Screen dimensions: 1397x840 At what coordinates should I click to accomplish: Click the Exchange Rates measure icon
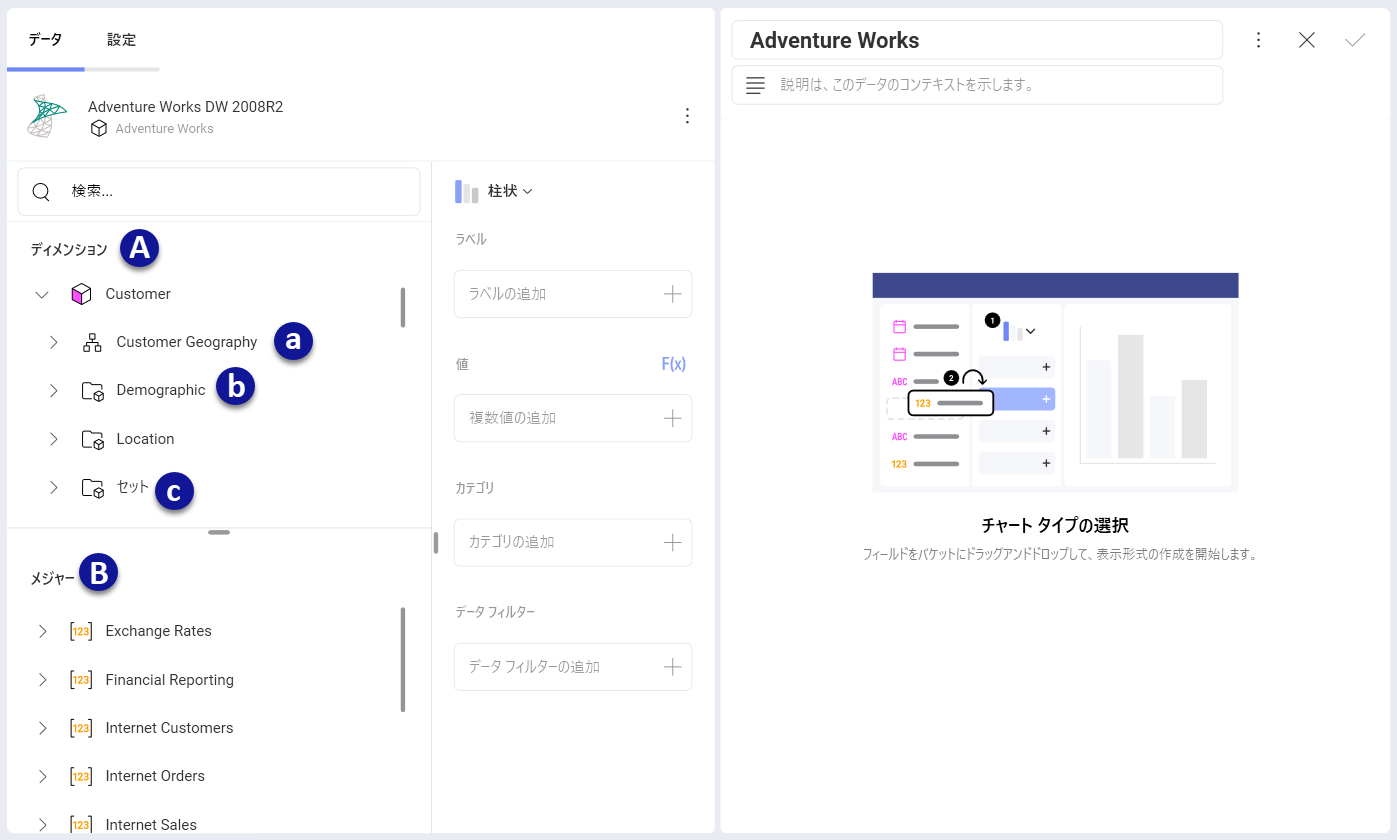[82, 631]
